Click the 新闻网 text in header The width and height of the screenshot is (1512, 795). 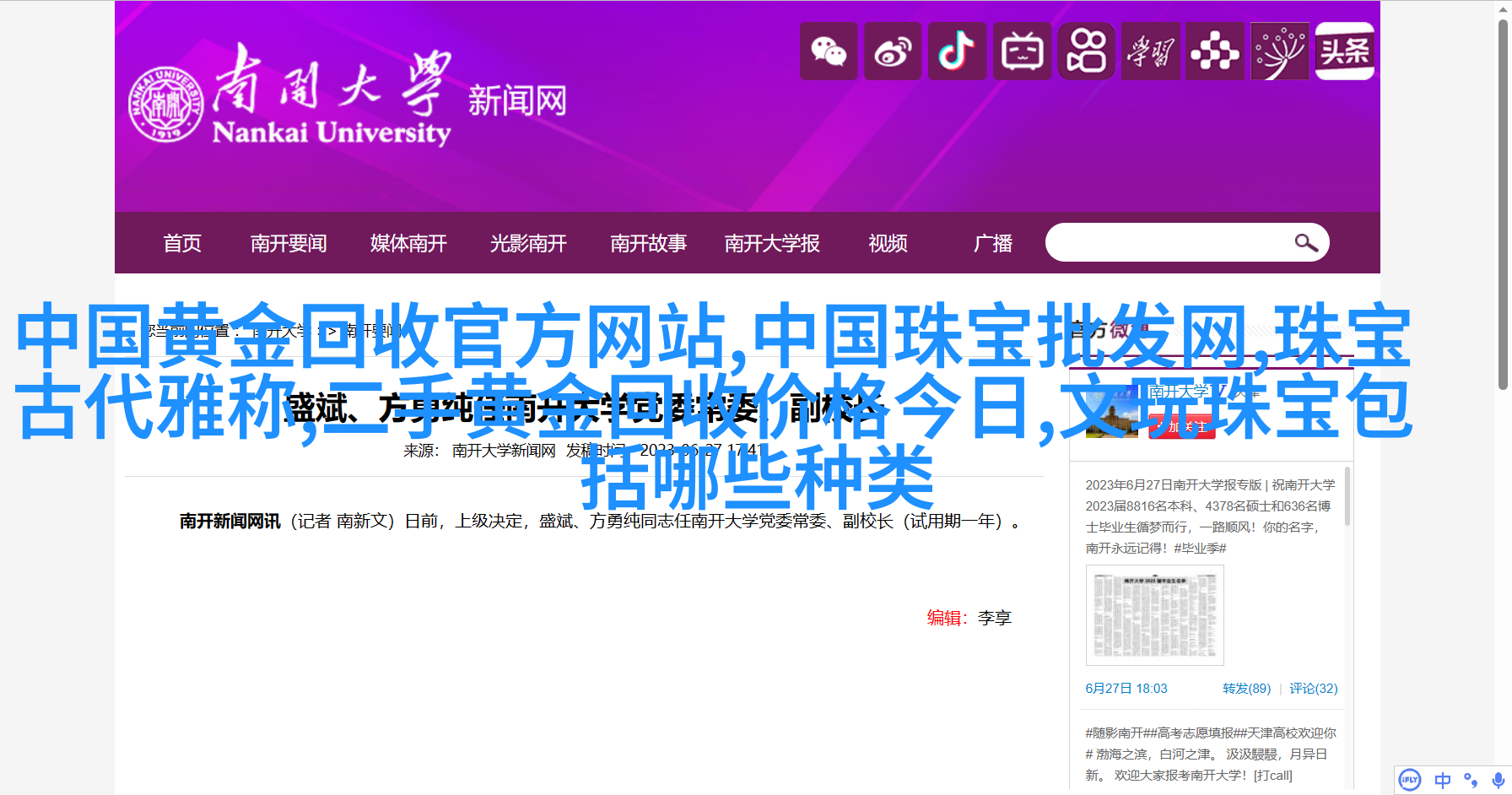517,101
